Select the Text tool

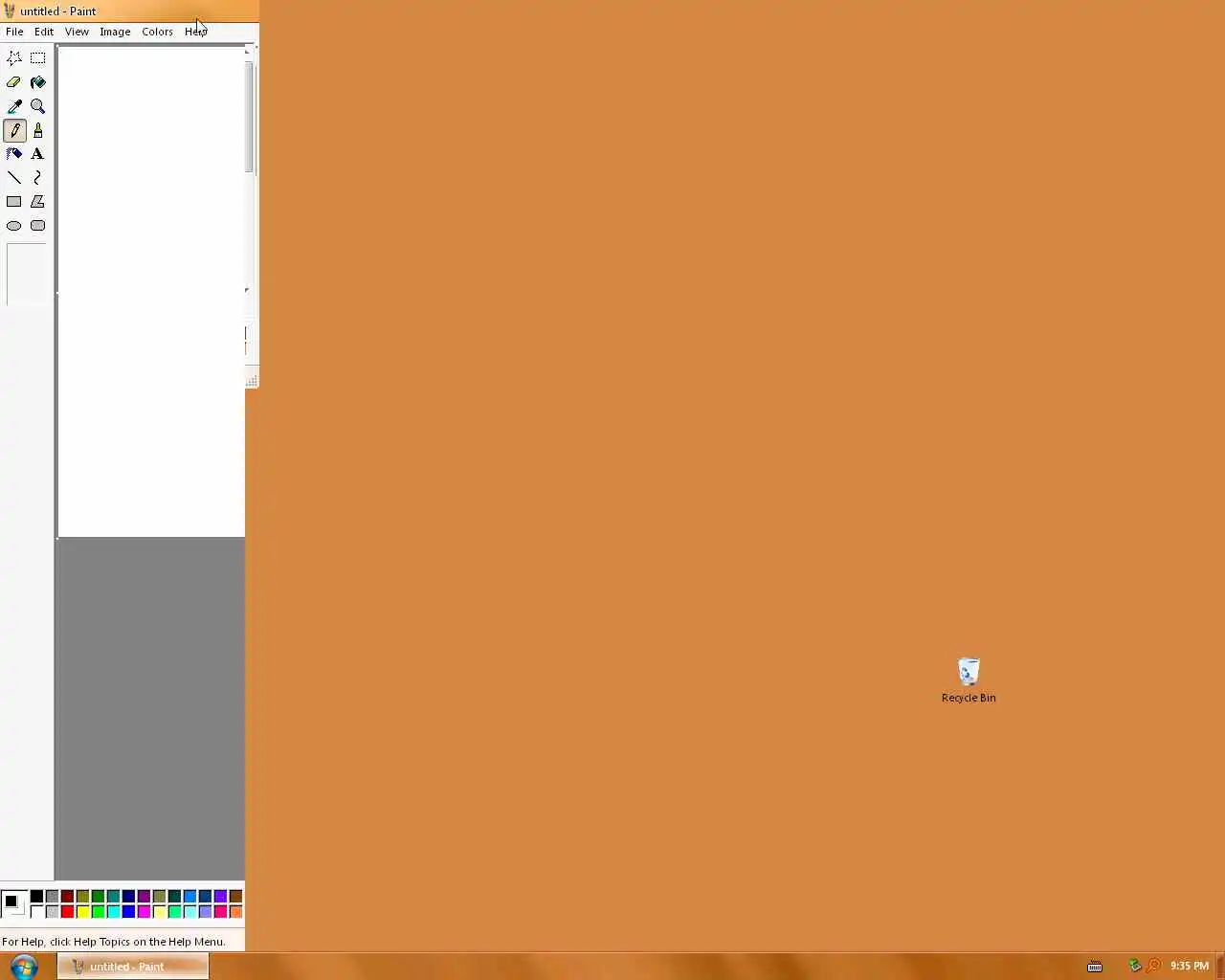coord(38,154)
